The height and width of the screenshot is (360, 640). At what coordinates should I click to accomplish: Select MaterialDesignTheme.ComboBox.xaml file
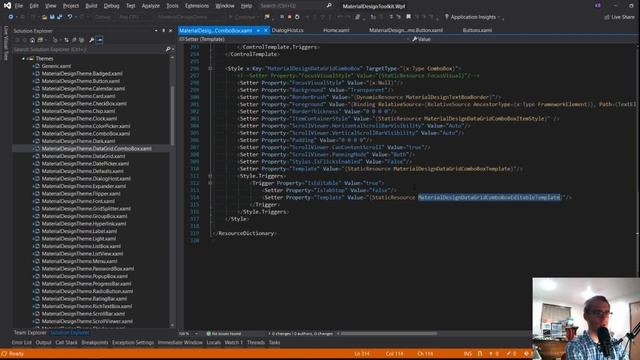(86, 133)
